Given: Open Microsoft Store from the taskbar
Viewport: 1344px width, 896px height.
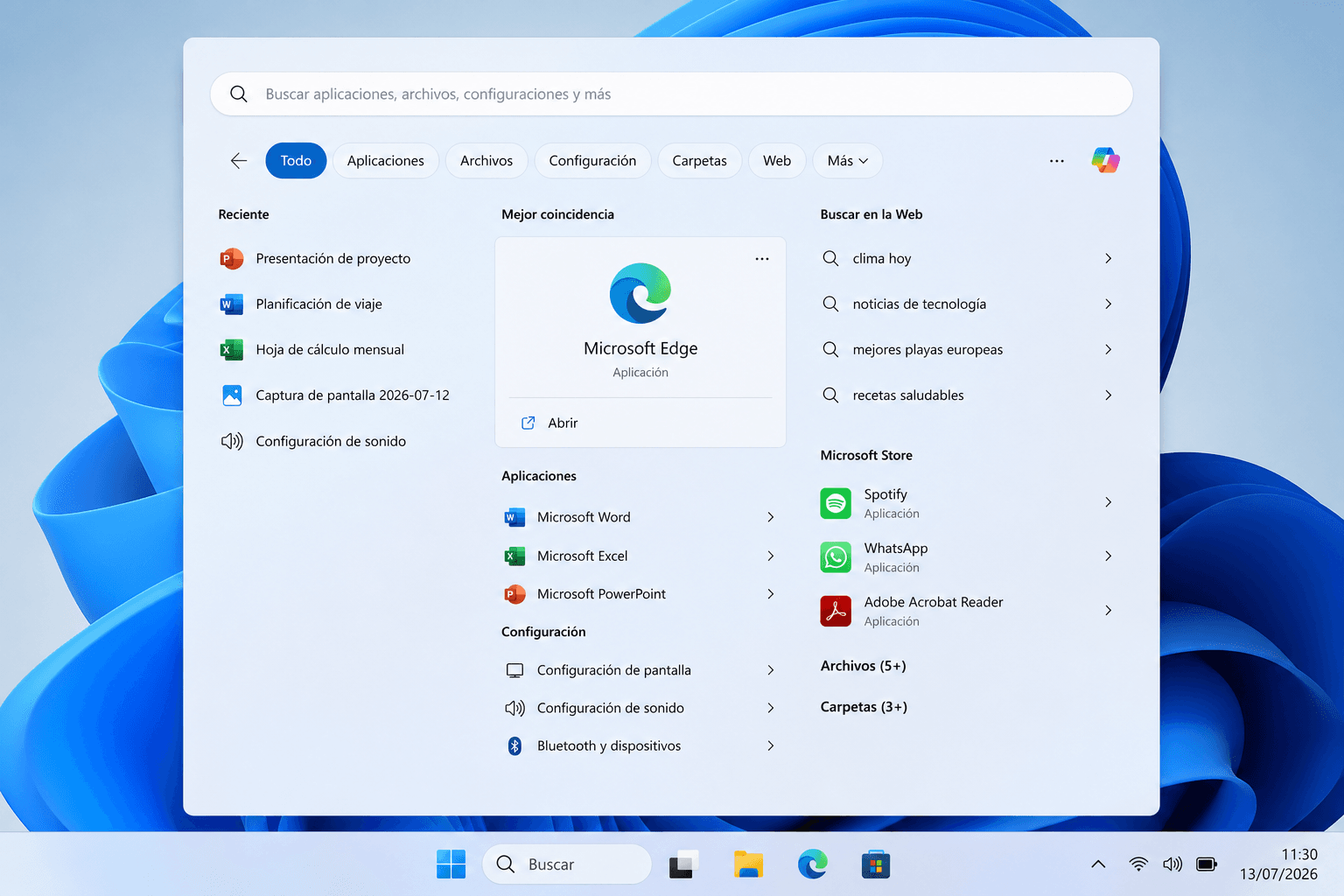Looking at the screenshot, I should tap(876, 864).
